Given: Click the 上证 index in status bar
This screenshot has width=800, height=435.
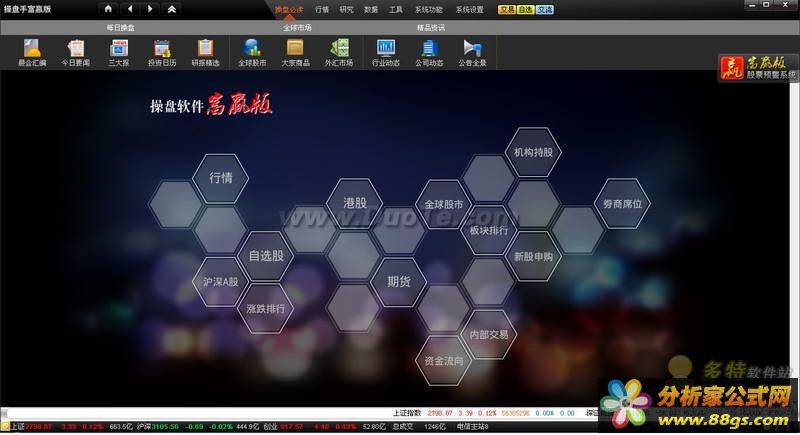Looking at the screenshot, I should coord(18,426).
